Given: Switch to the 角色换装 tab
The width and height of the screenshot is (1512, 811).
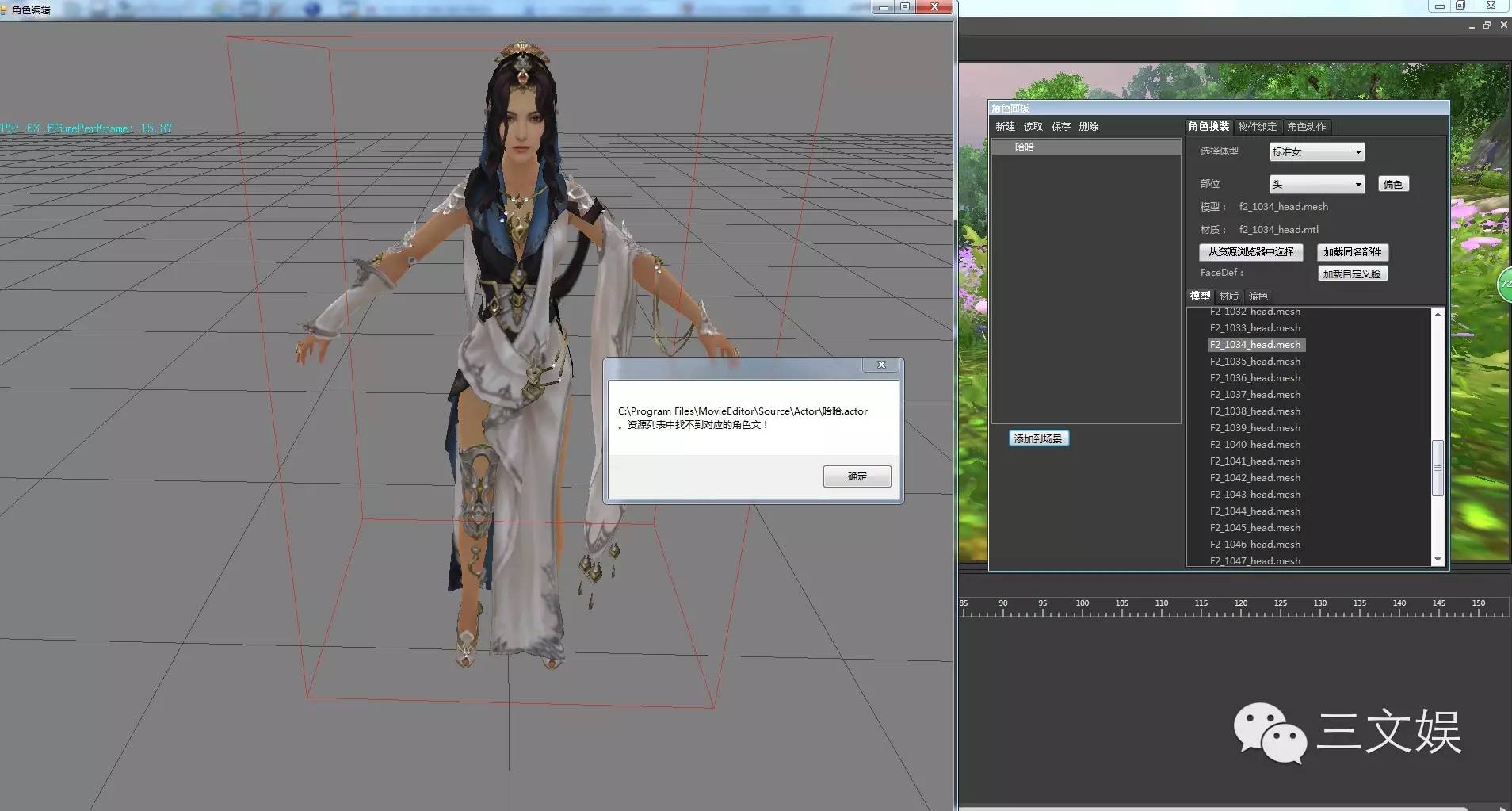Looking at the screenshot, I should pos(1208,127).
